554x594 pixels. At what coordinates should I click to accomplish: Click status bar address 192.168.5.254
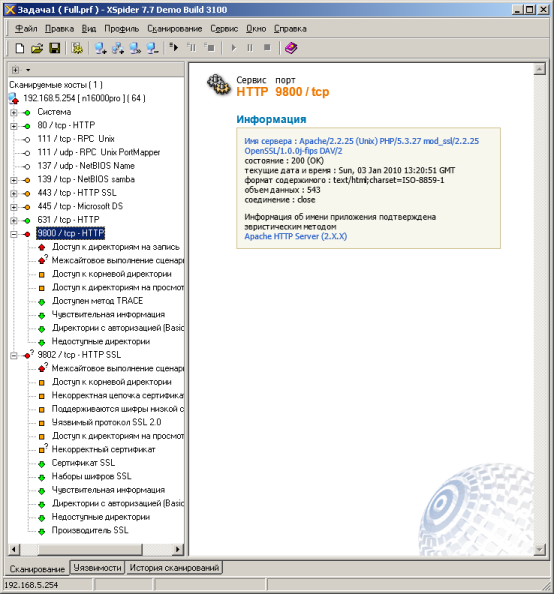point(31,585)
